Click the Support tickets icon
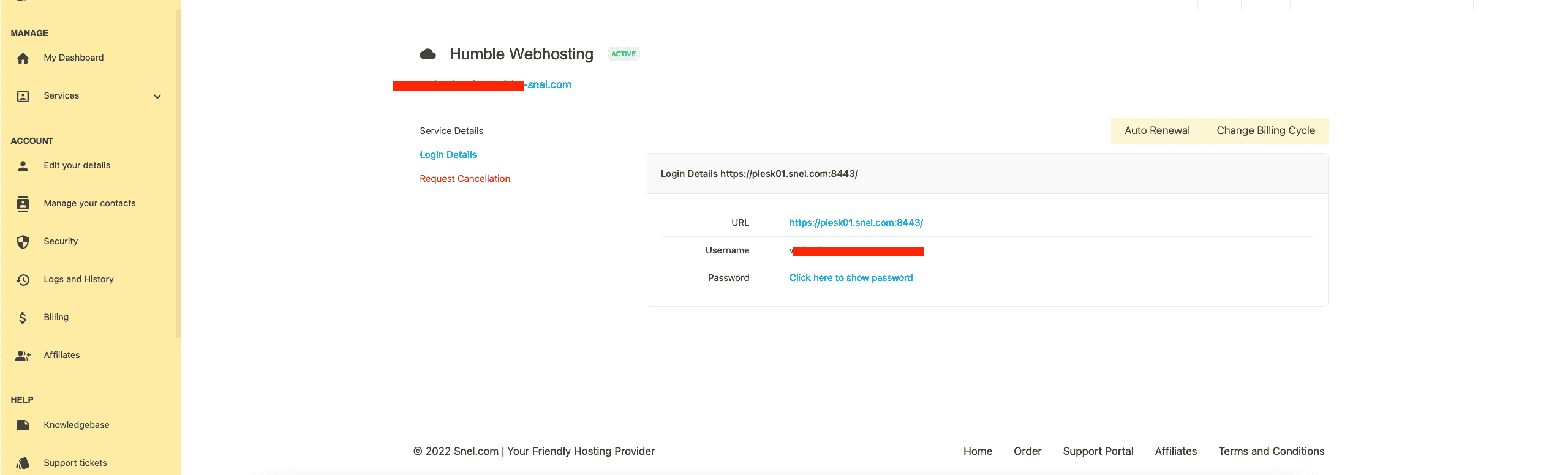Screen dimensions: 1568x475 [x=23, y=463]
